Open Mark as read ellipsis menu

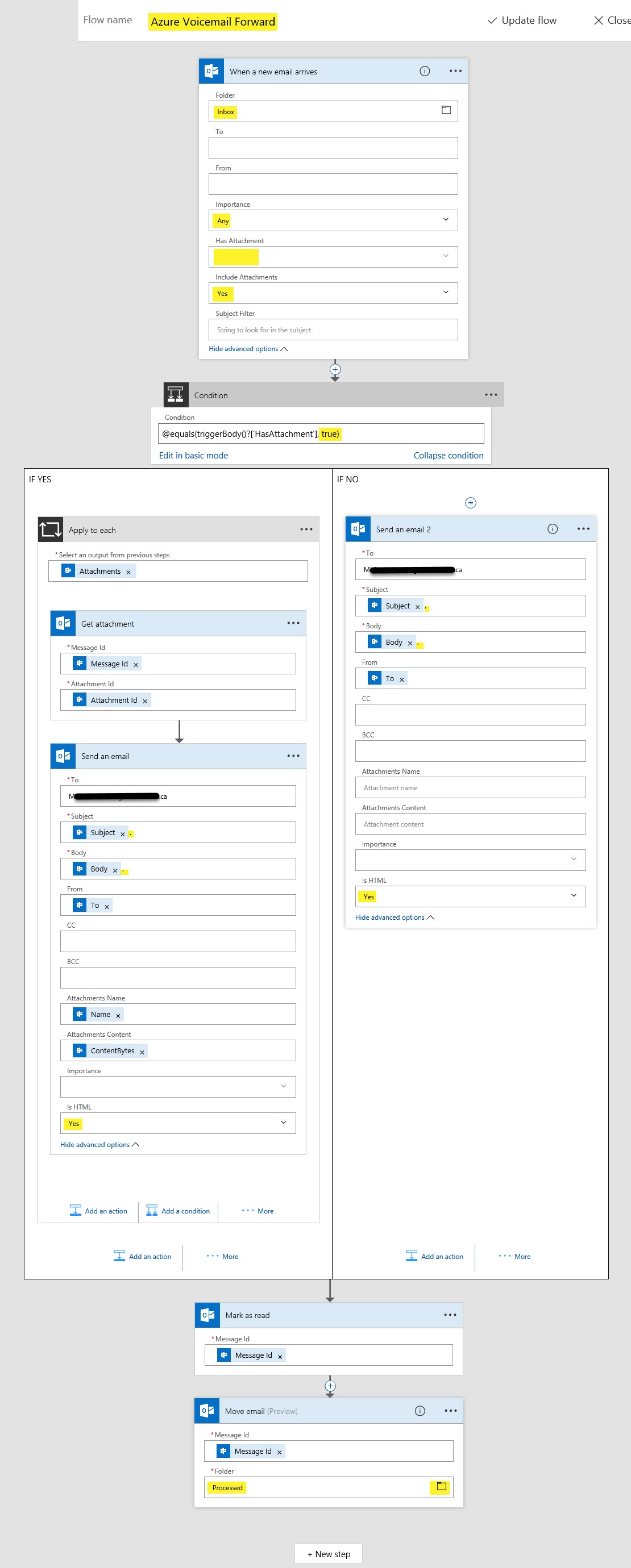[x=450, y=1315]
